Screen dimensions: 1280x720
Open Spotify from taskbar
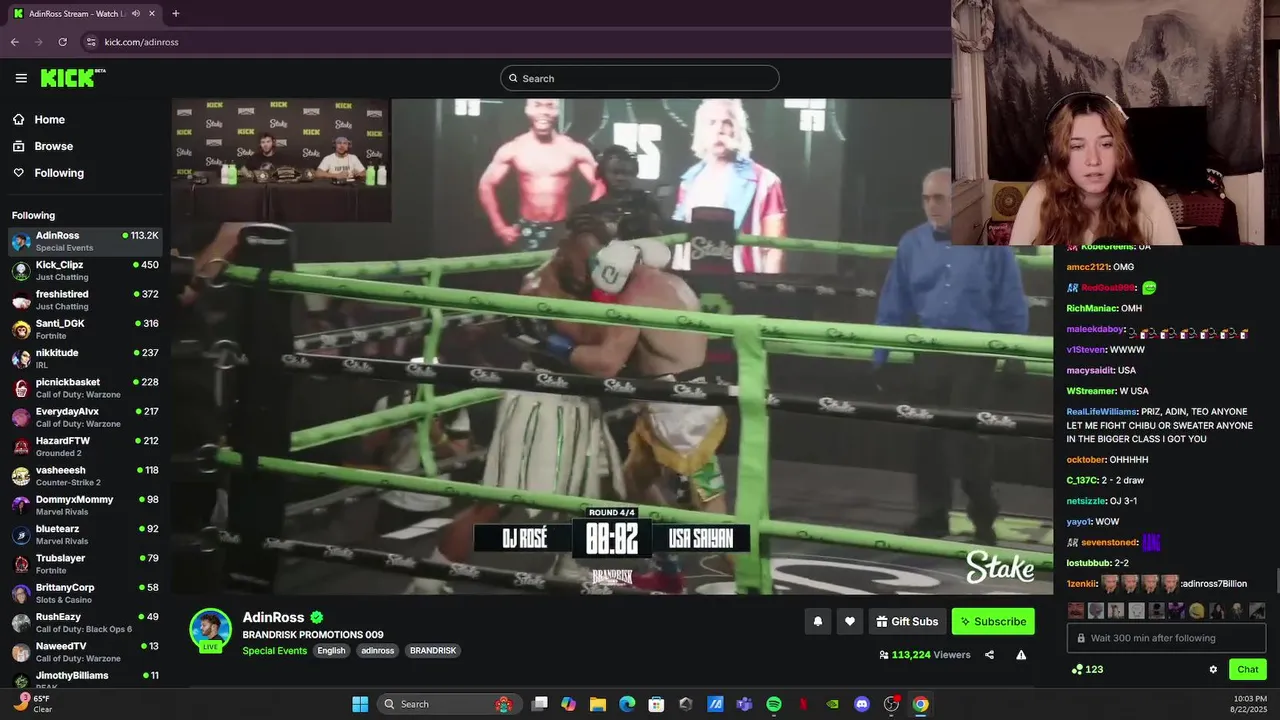tap(773, 704)
